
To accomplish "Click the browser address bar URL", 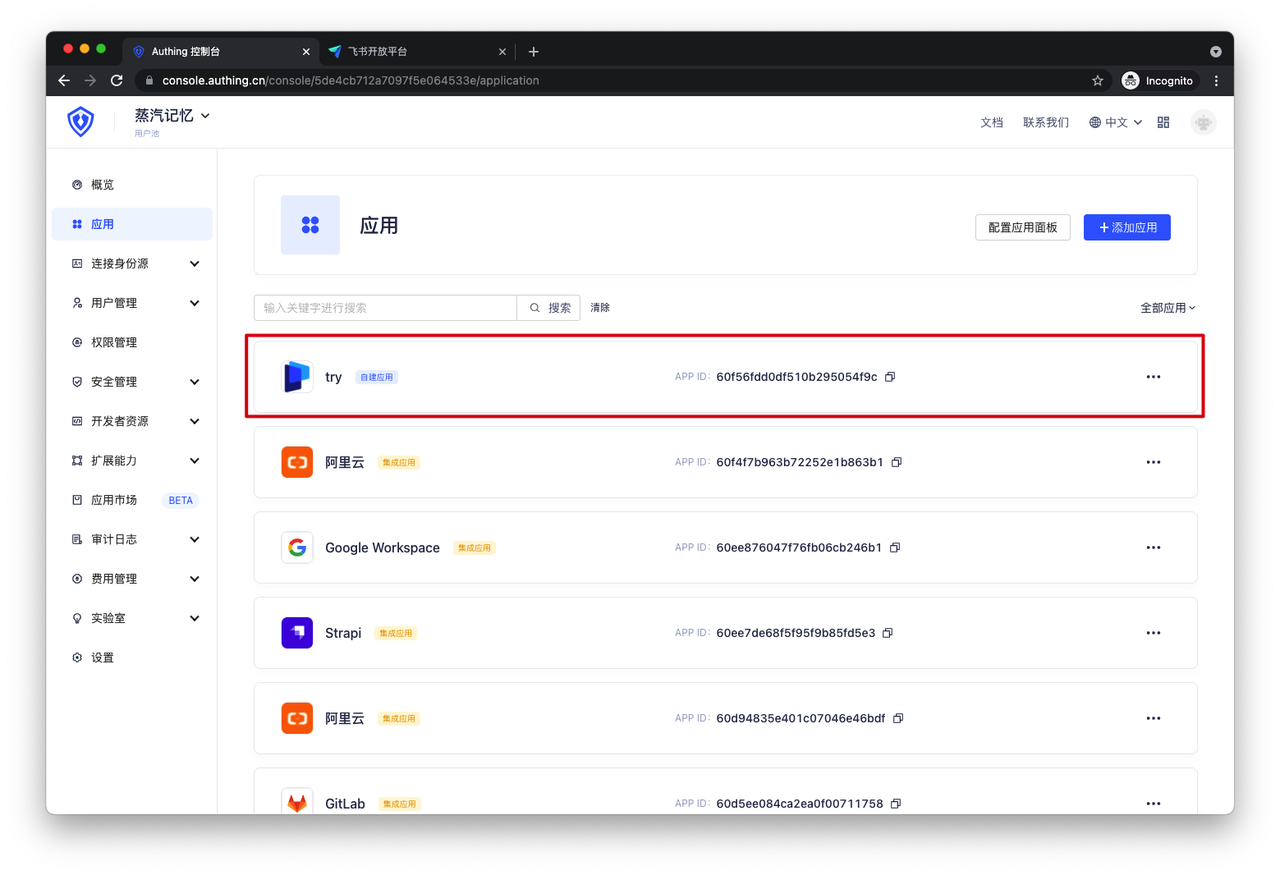I will click(351, 80).
